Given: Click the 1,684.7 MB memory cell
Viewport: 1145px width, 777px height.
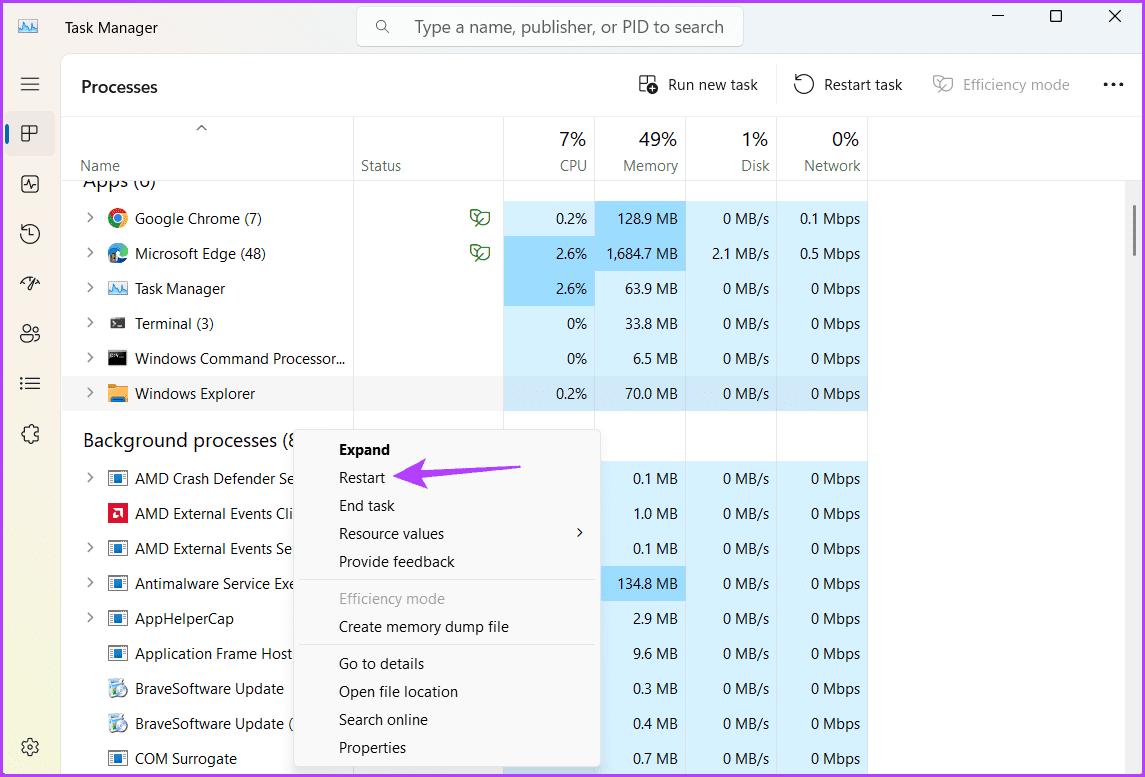Looking at the screenshot, I should tap(640, 253).
